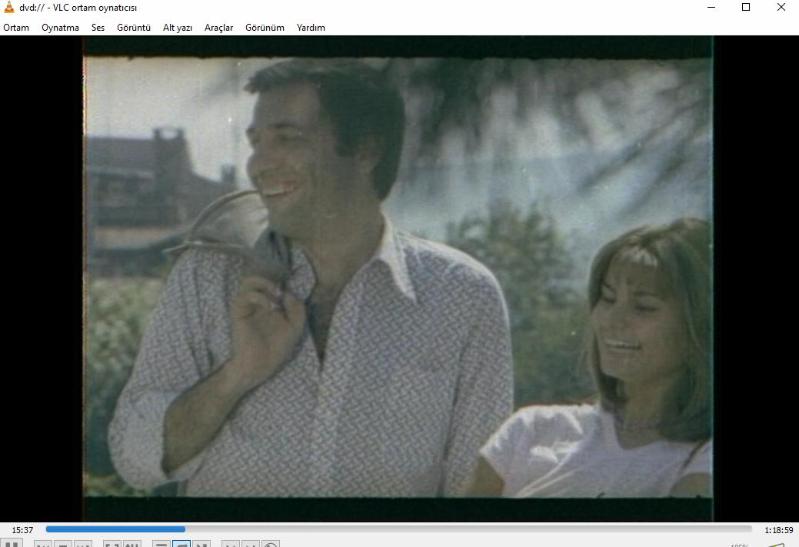
Task: Click the previous chapter button
Action: pyautogui.click(x=44, y=544)
